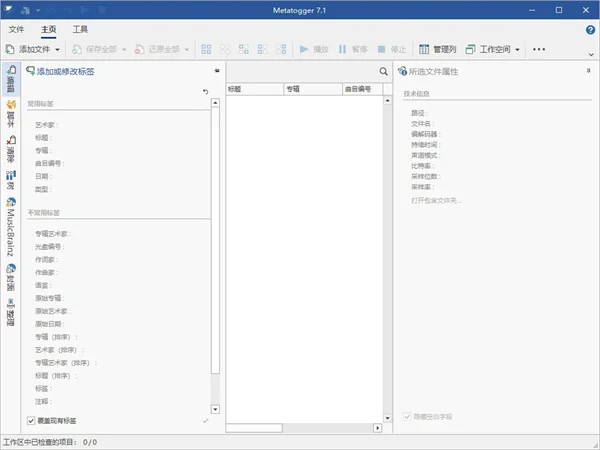Click the 添加文件 (Add files) toolbar button
Viewport: 600px width, 450px height.
tap(28, 49)
